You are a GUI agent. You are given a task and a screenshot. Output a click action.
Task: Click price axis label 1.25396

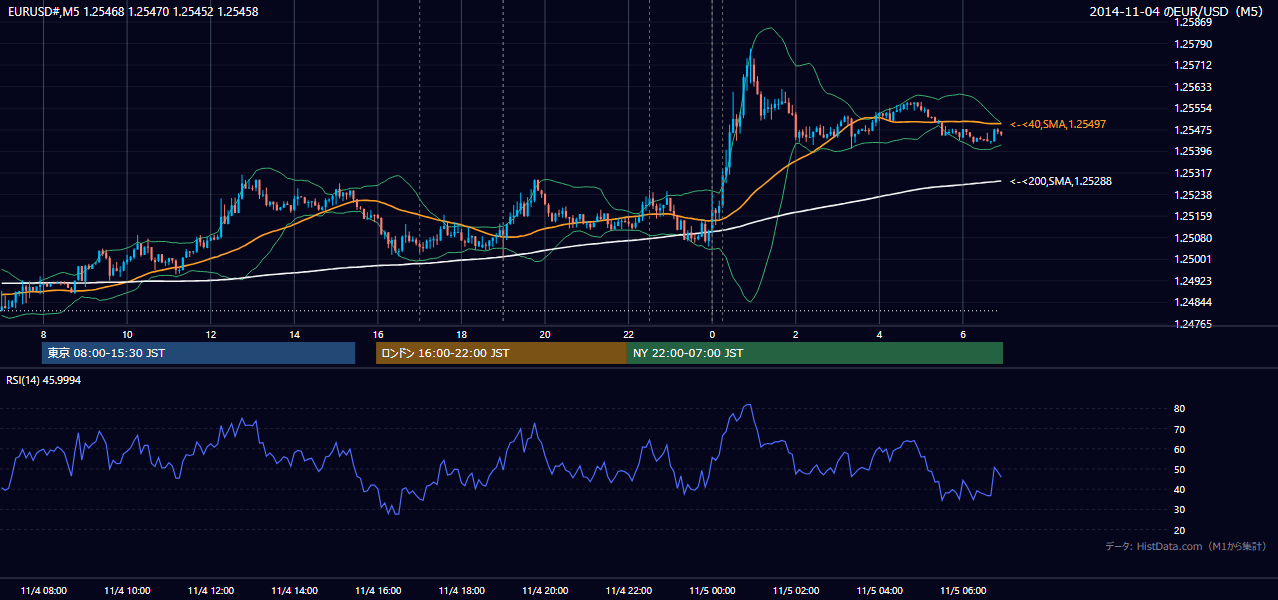coord(1194,151)
